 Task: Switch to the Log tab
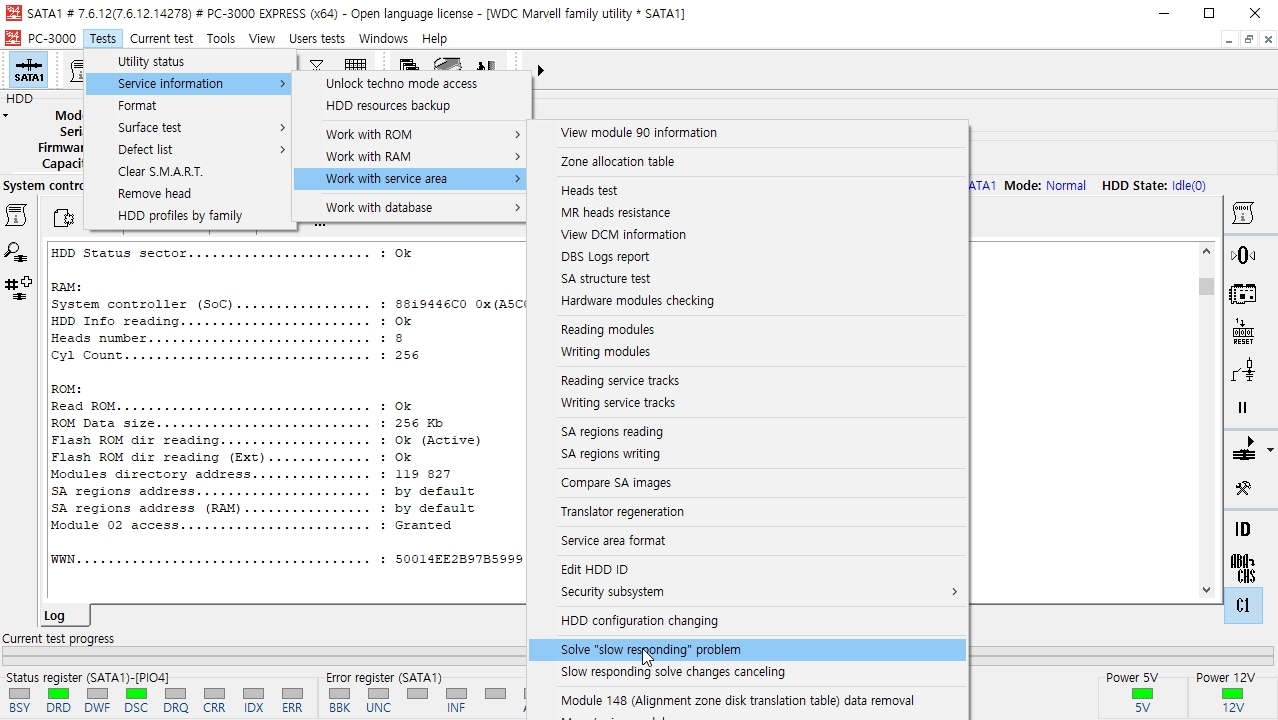tap(54, 615)
